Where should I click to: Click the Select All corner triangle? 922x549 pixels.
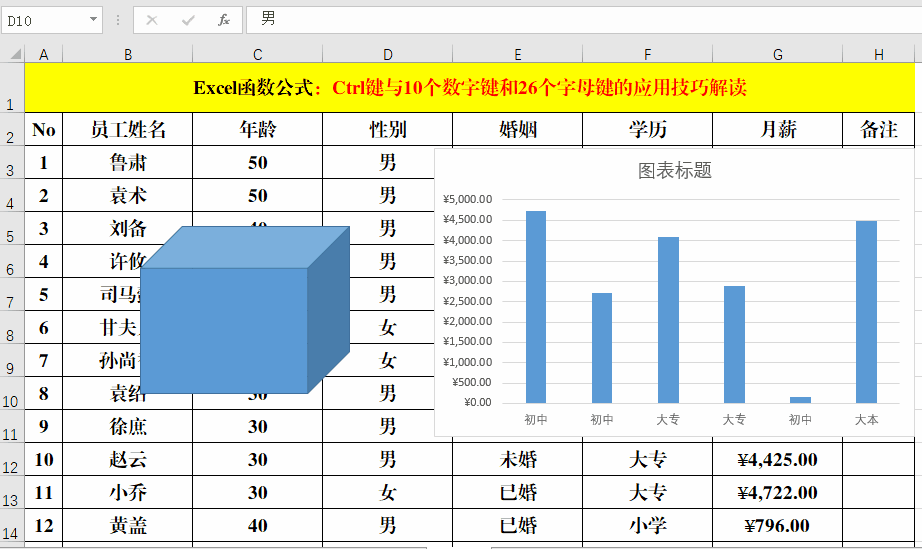click(15, 54)
